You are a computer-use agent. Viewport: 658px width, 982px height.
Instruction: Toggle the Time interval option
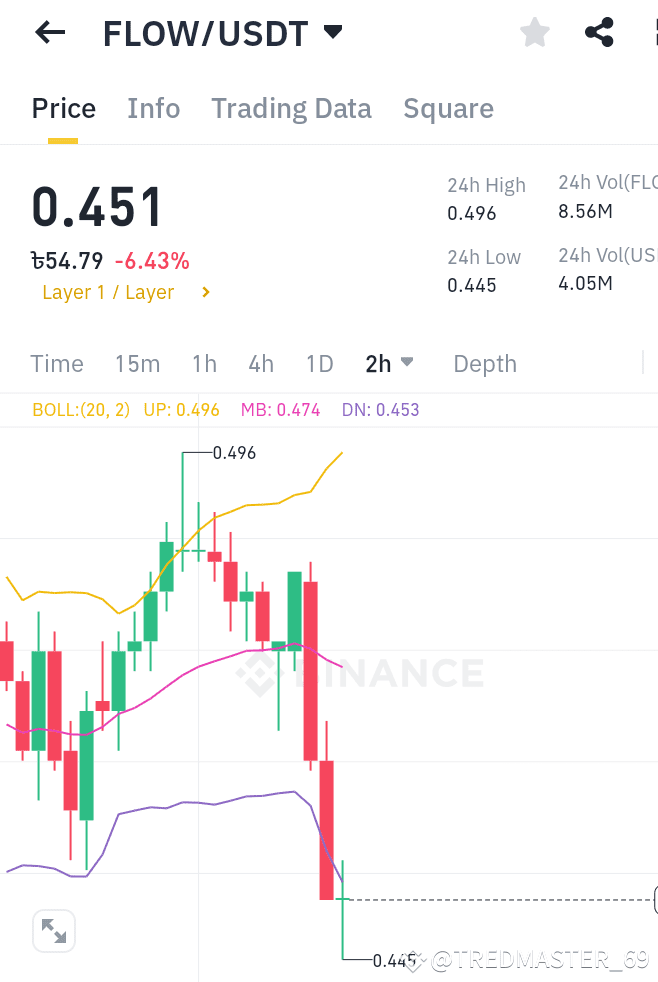click(x=56, y=364)
